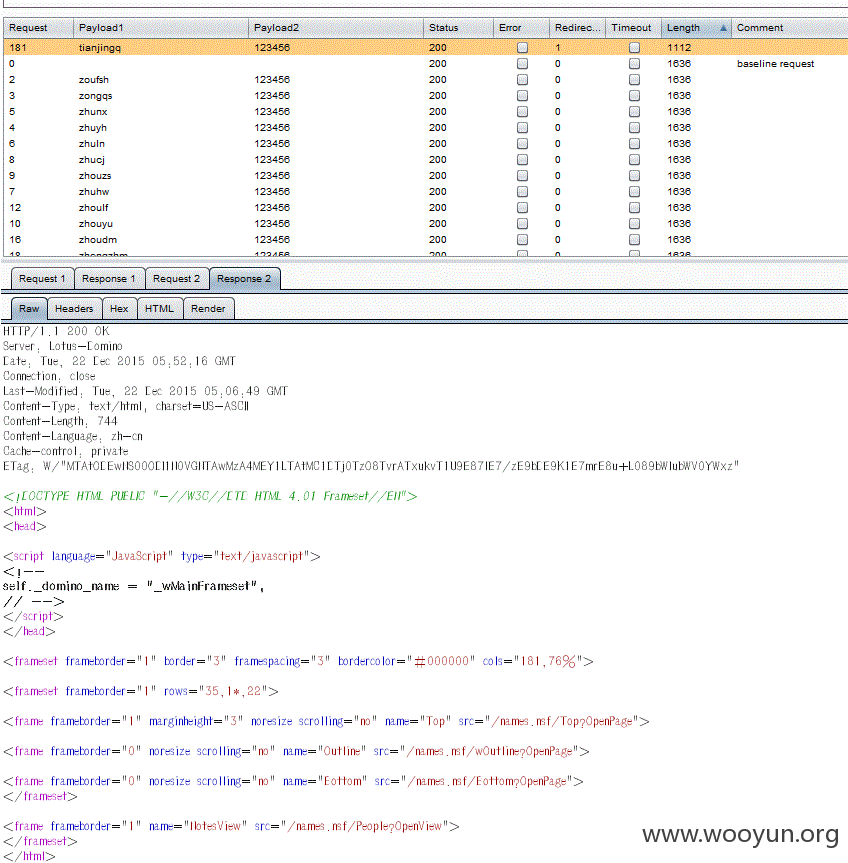Sort by Error column header

(522, 28)
